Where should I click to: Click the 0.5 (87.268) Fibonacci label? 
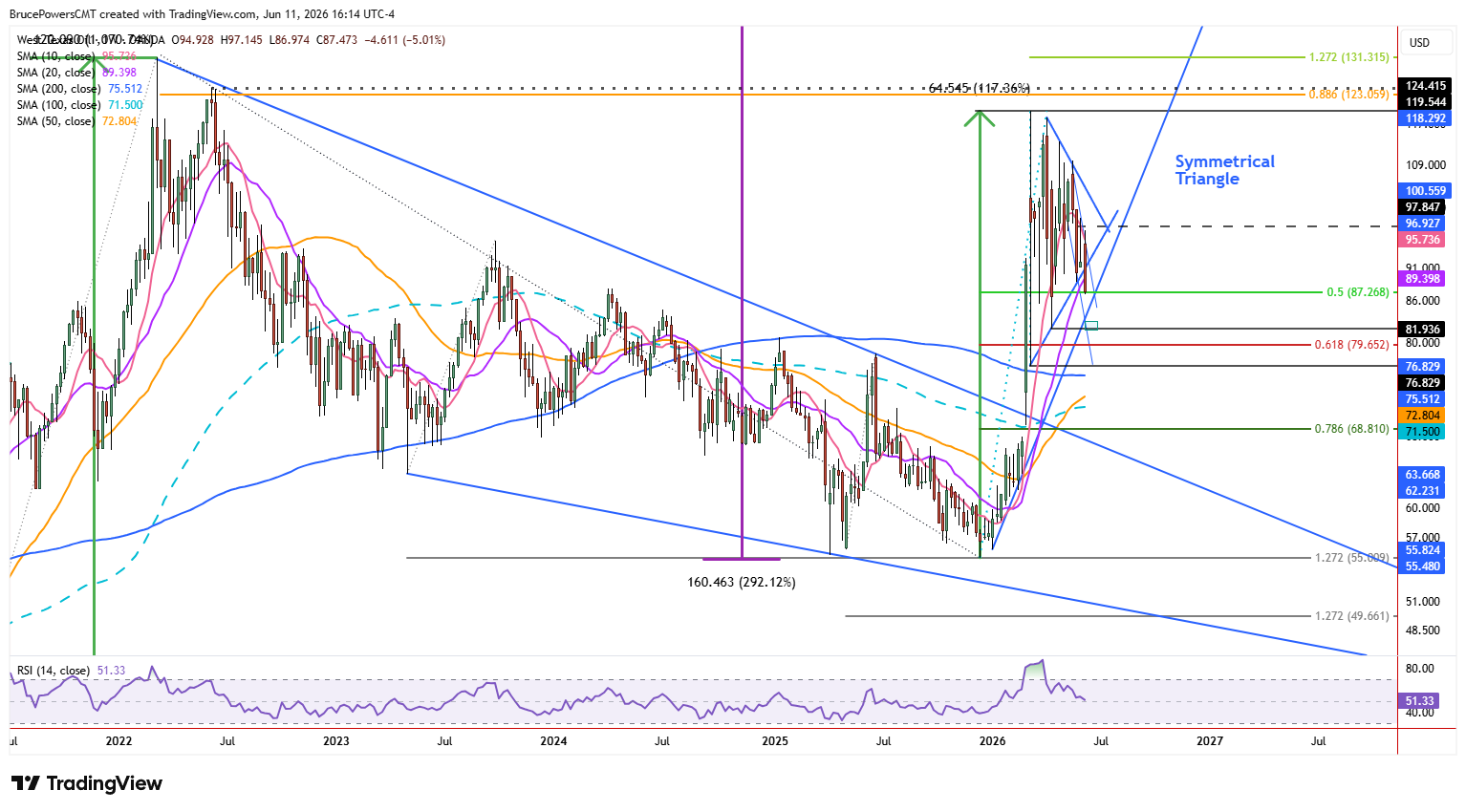coord(1358,292)
